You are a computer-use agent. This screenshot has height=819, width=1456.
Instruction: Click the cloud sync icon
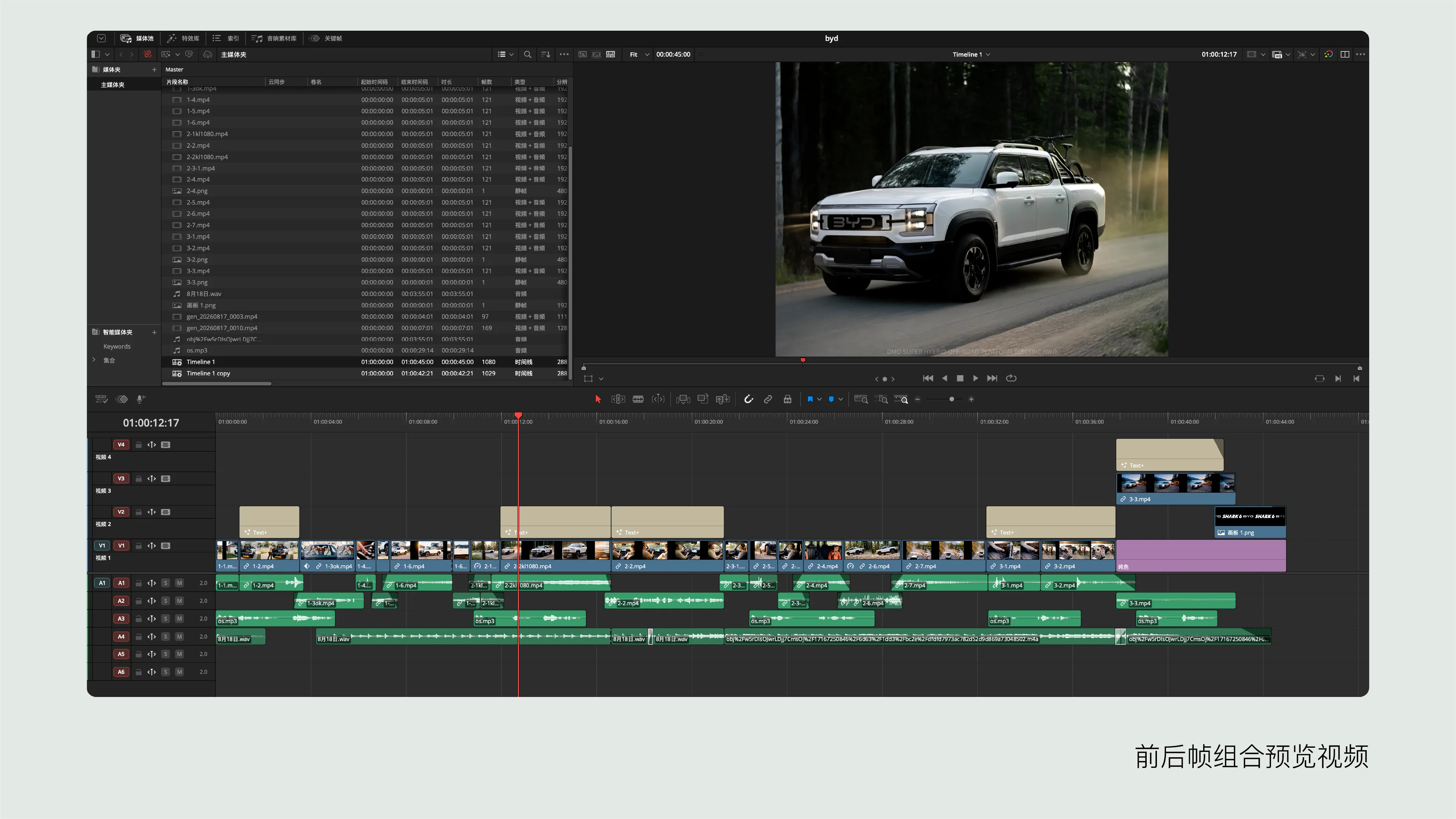point(207,54)
